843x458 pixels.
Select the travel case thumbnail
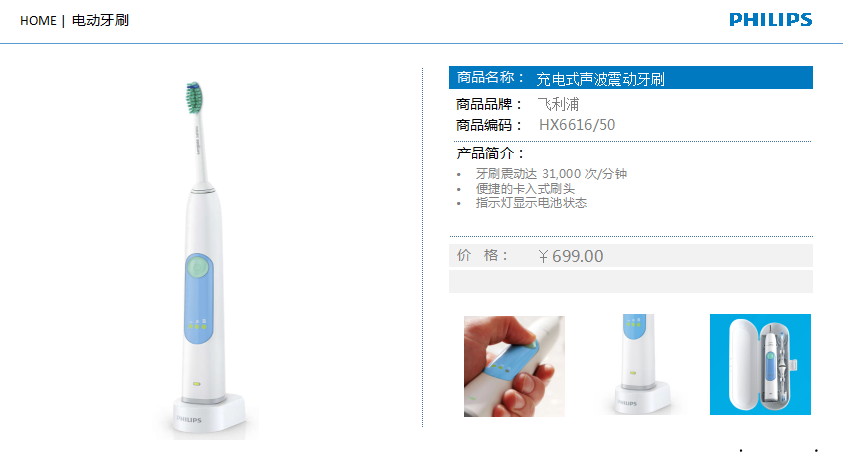point(760,364)
